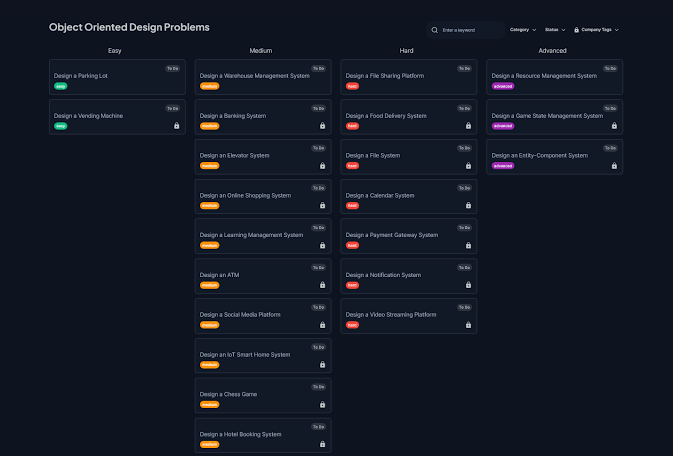673x456 pixels.
Task: Click To Do badge on Warehouse Management card
Action: click(x=318, y=68)
